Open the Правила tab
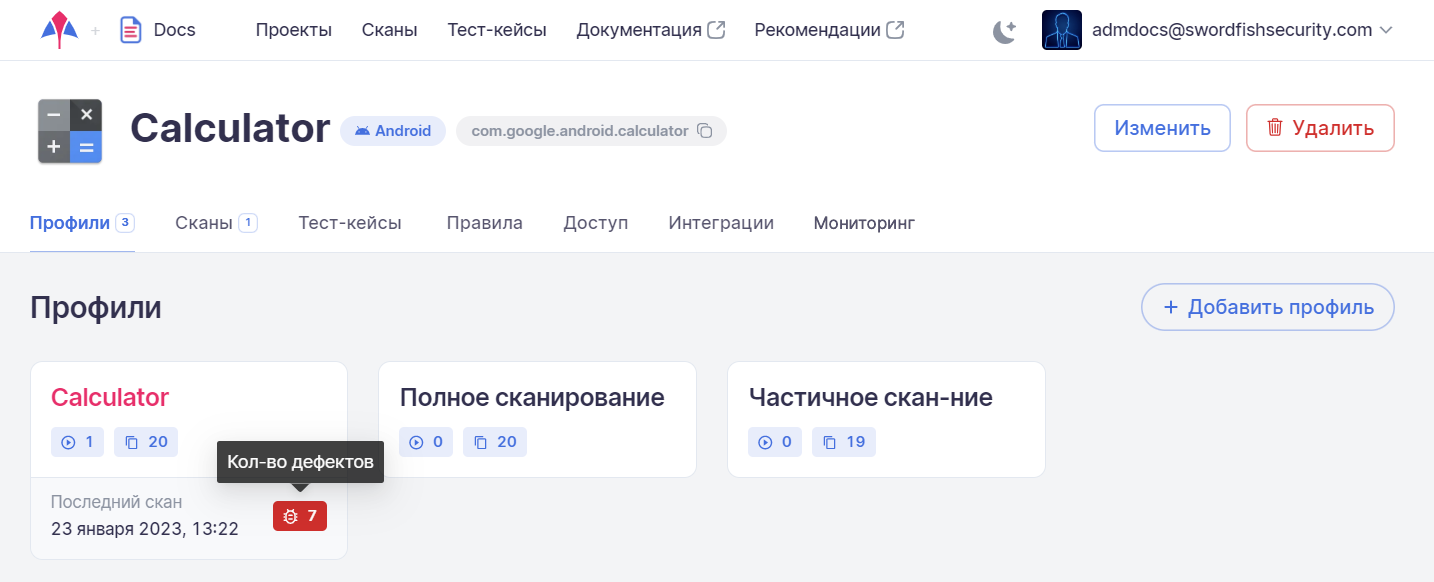The height and width of the screenshot is (582, 1434). (484, 223)
